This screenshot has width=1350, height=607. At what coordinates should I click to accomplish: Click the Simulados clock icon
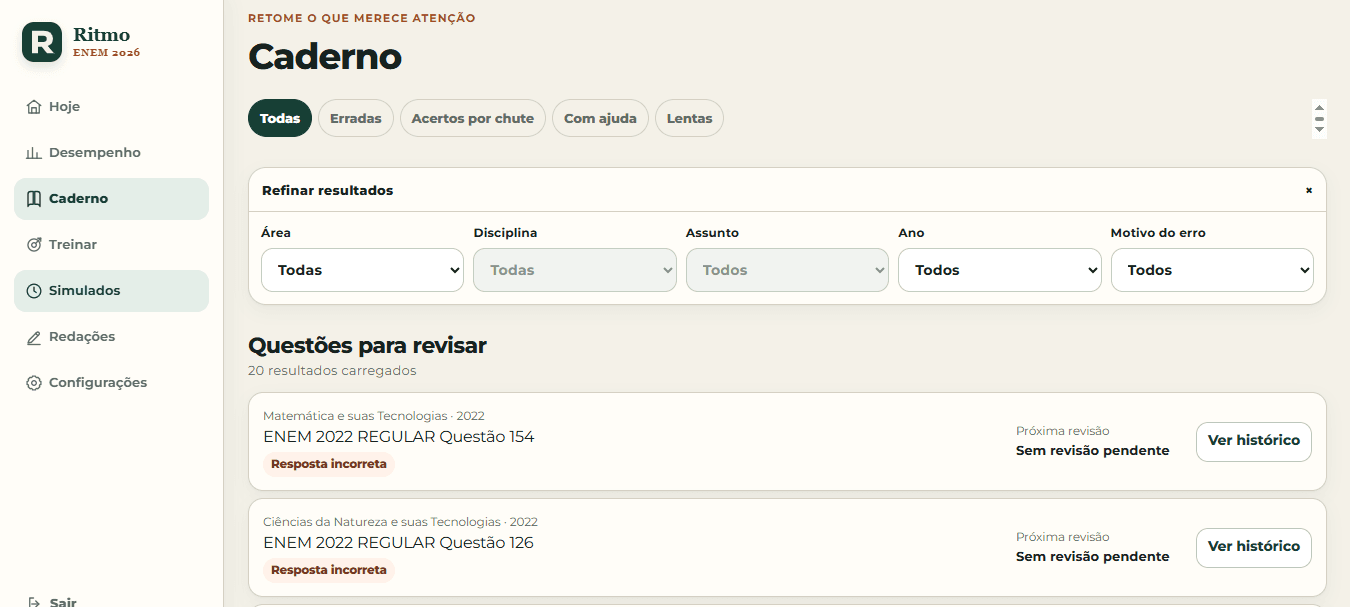point(34,291)
